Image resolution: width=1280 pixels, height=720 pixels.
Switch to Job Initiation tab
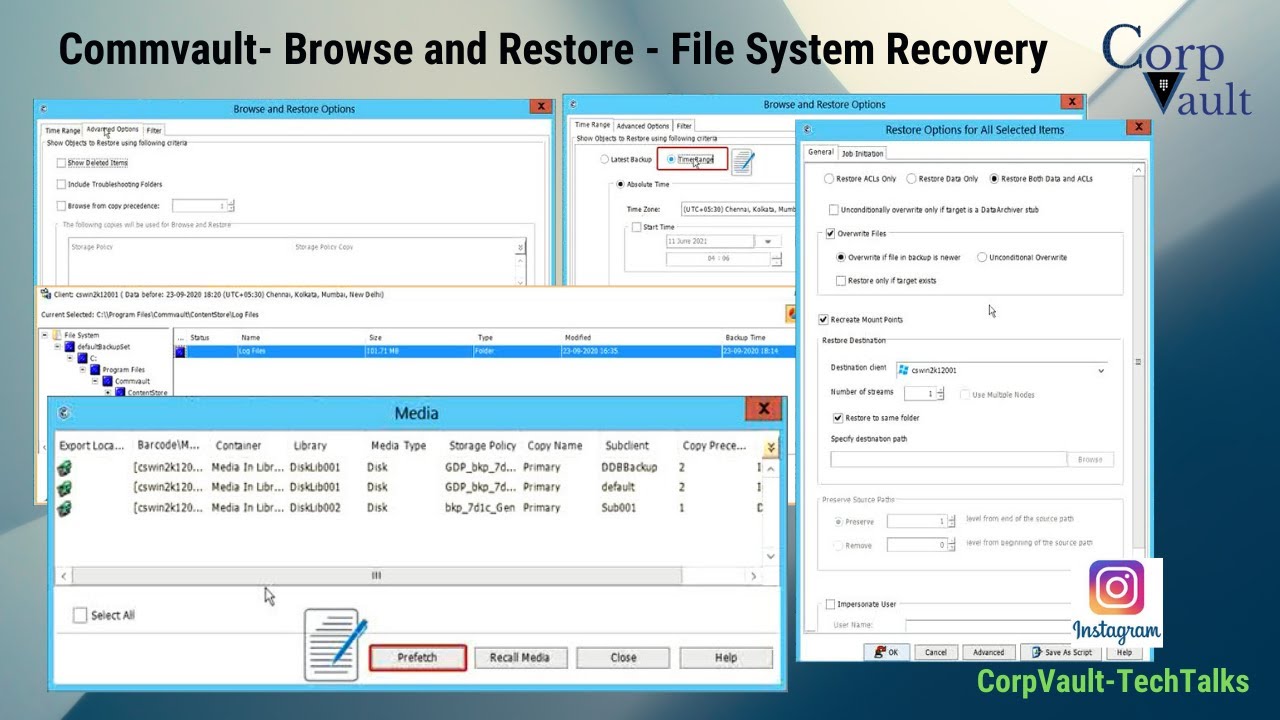[862, 153]
